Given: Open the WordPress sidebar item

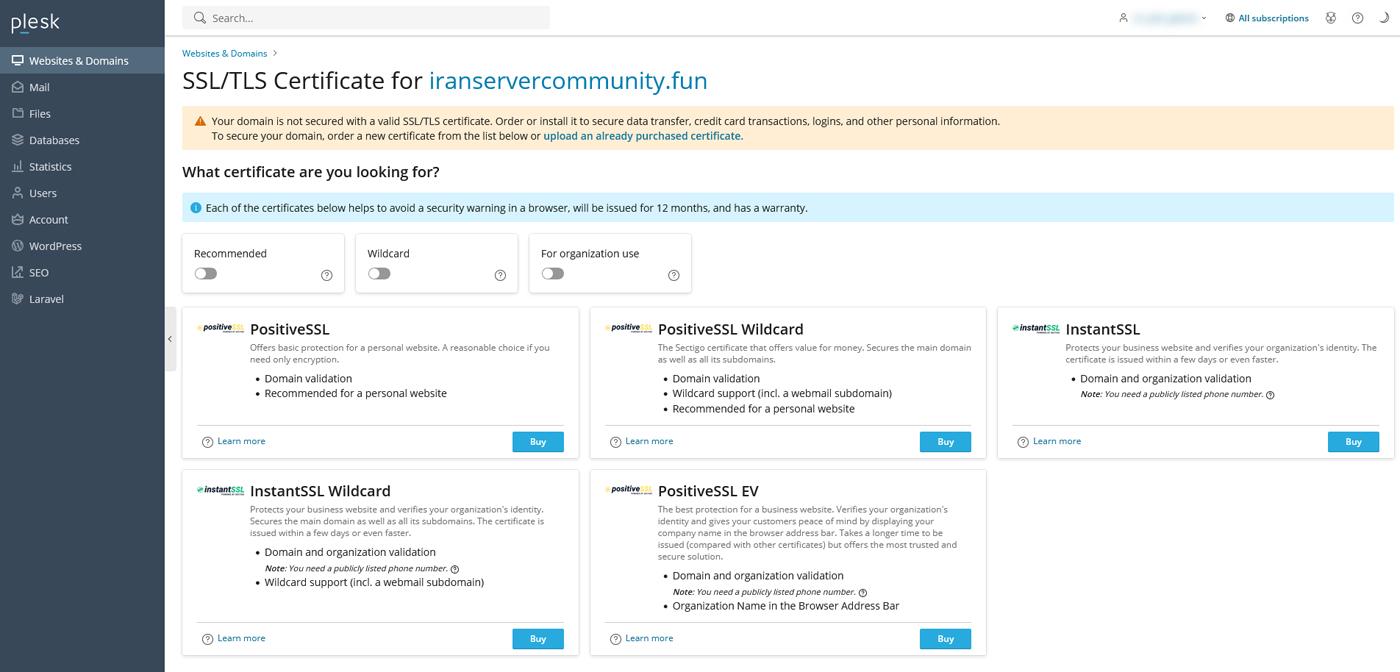Looking at the screenshot, I should (55, 246).
